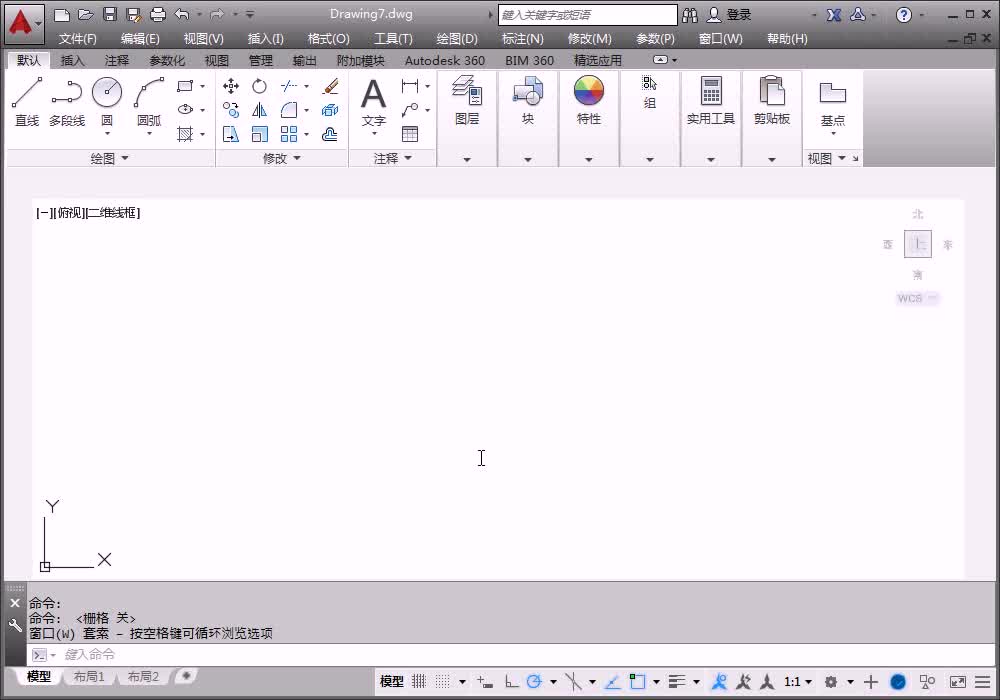Viewport: 1000px width, 700px height.
Task: Open the 修改(M) menu
Action: click(x=589, y=38)
